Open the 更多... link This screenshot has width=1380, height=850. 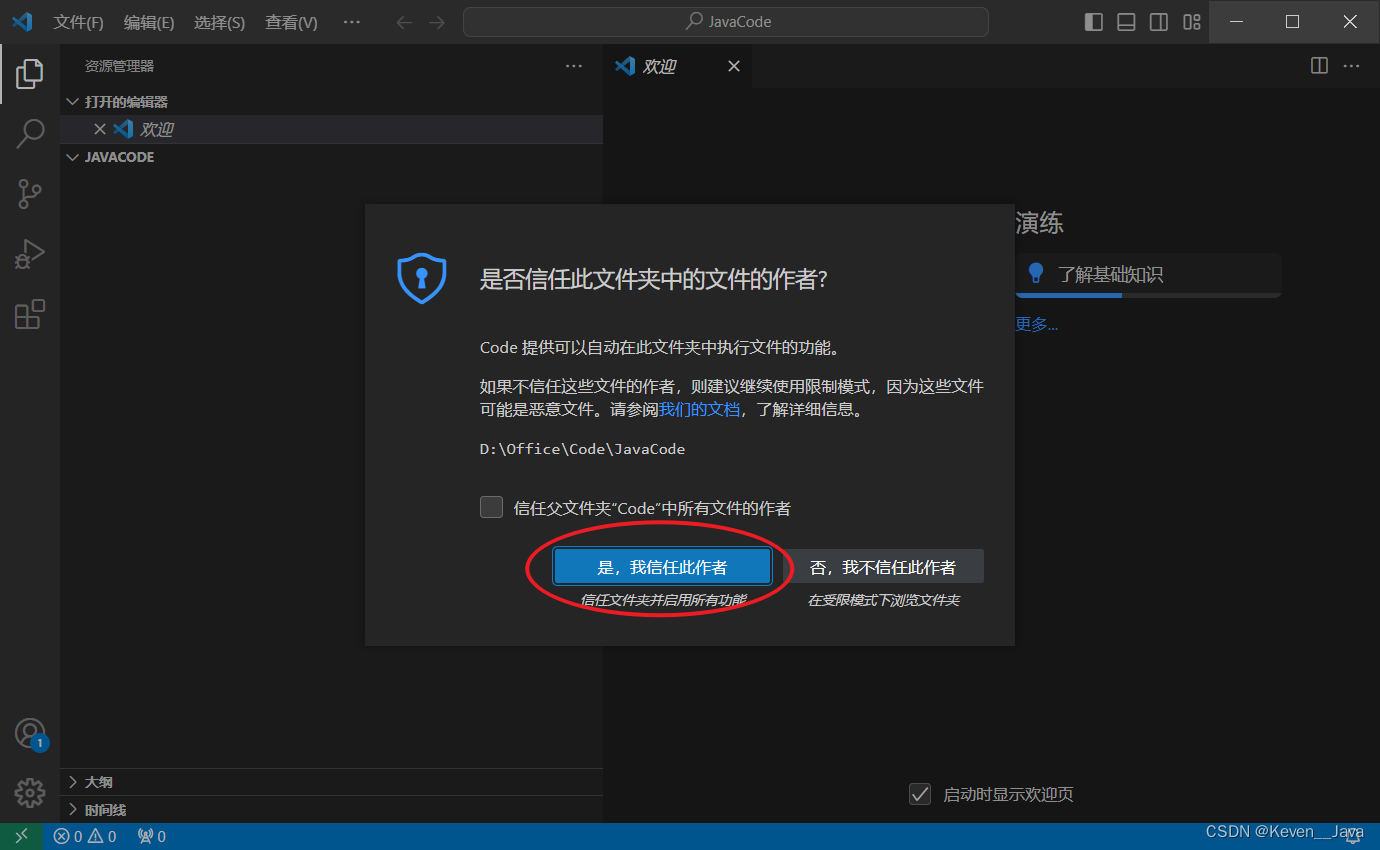tap(1037, 324)
